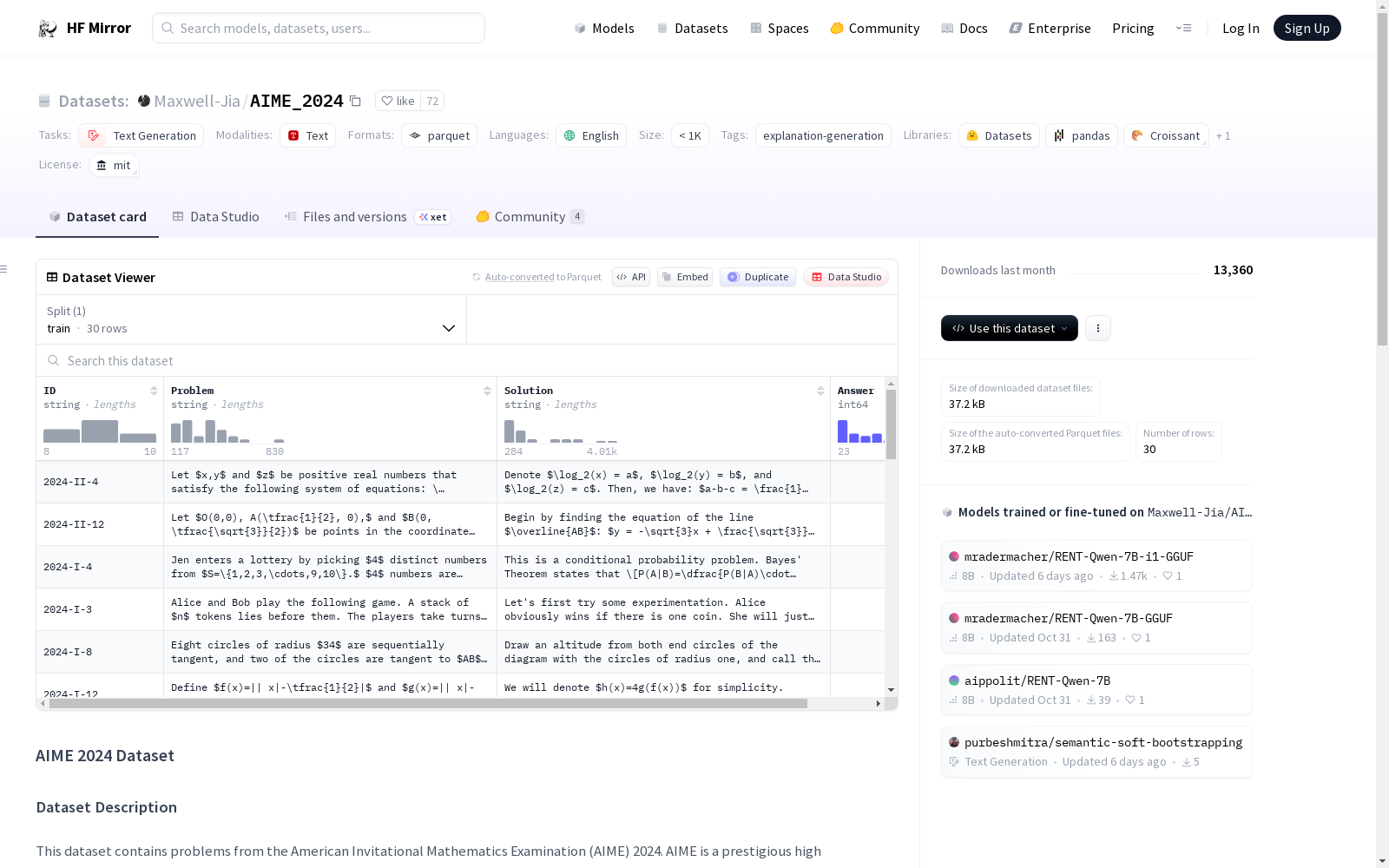Open purbeshmitra/semantic-soft-bootstrapping model
The width and height of the screenshot is (1389, 868).
pos(1096,752)
